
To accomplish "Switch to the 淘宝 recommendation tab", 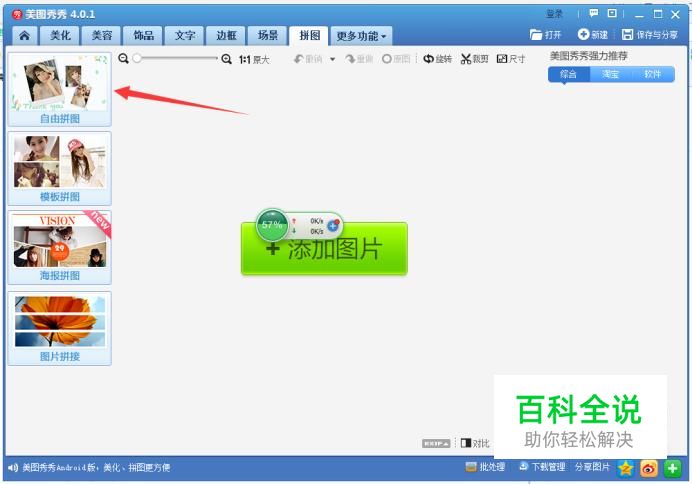I will click(x=610, y=74).
